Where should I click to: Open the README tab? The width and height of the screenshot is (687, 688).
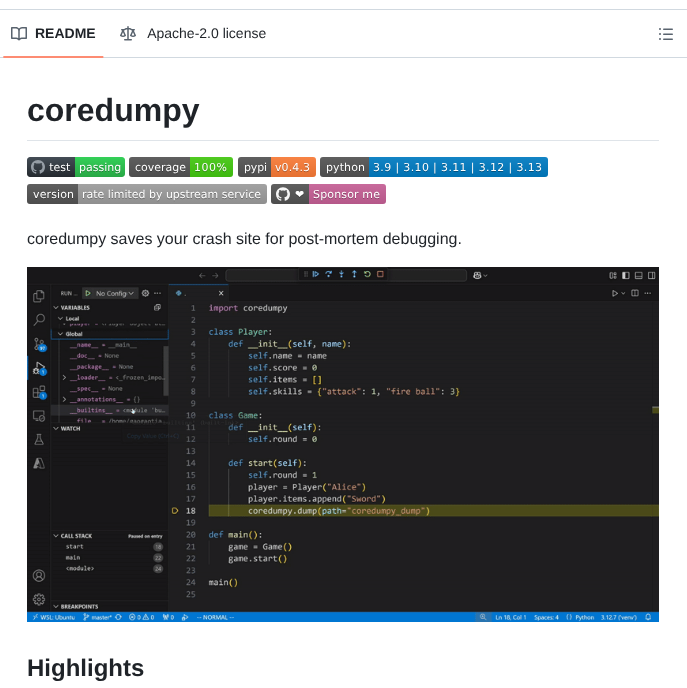53,34
